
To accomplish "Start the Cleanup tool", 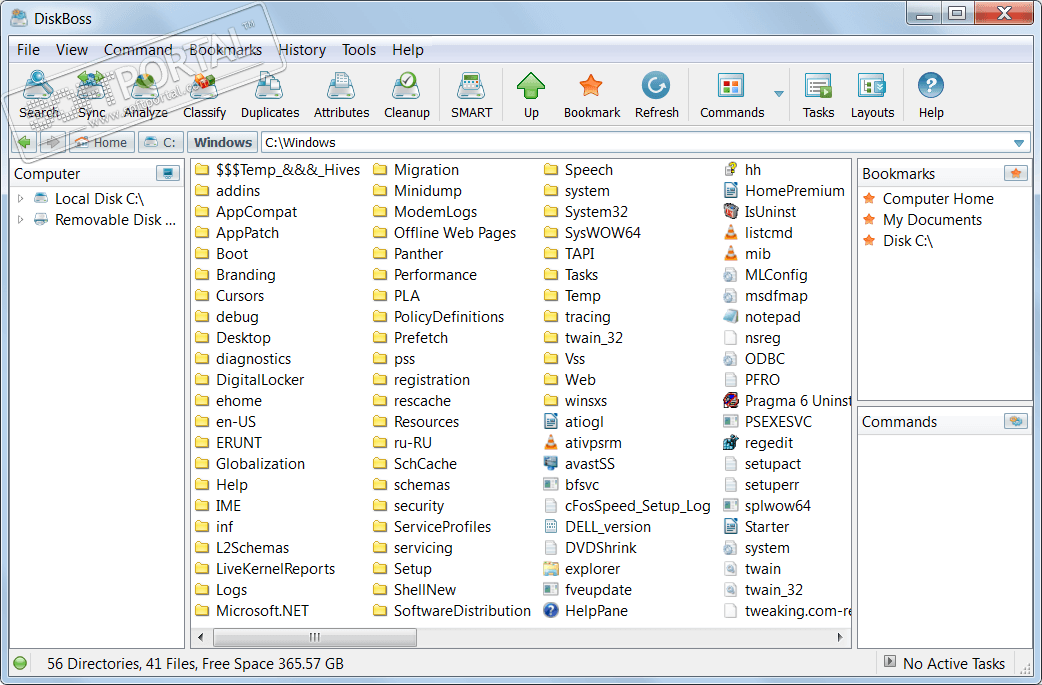I will 407,95.
